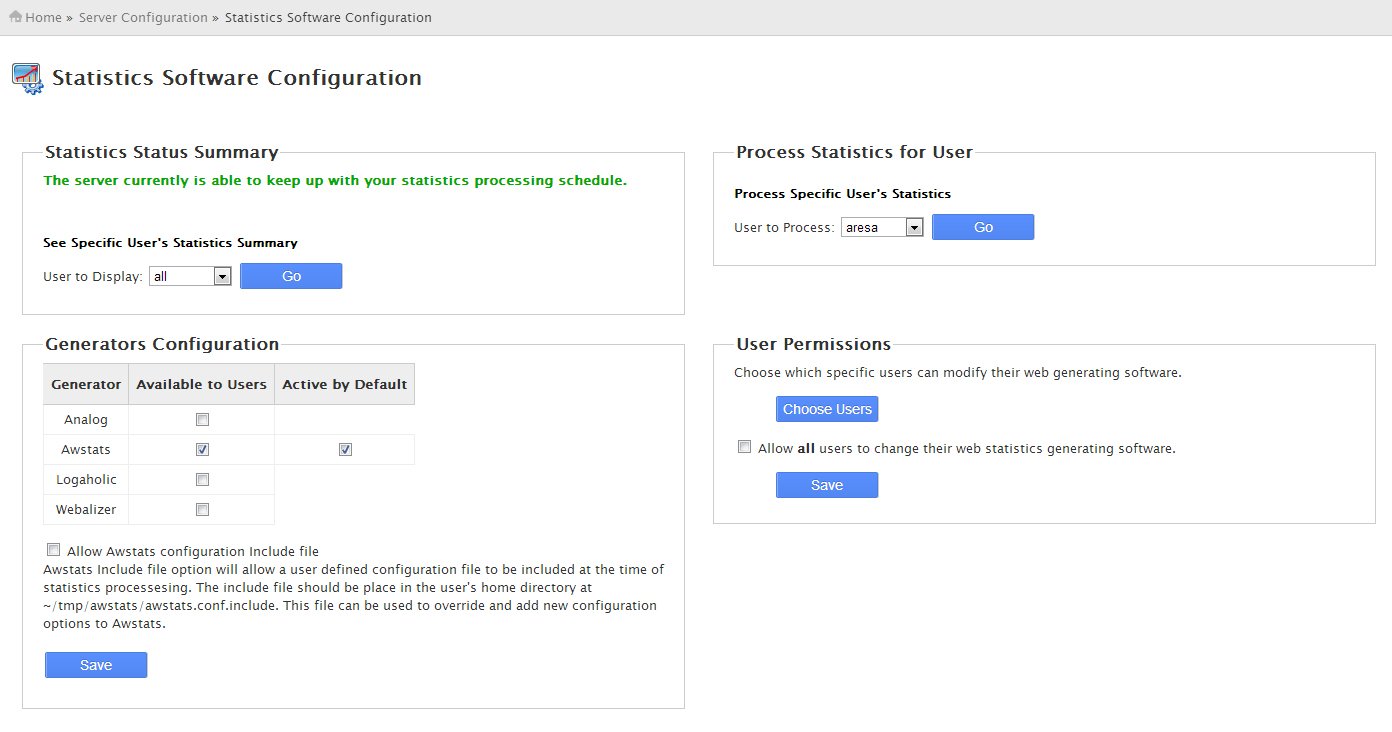The width and height of the screenshot is (1392, 732).
Task: Click Statistics Software Configuration breadcrumb text
Action: [x=328, y=17]
